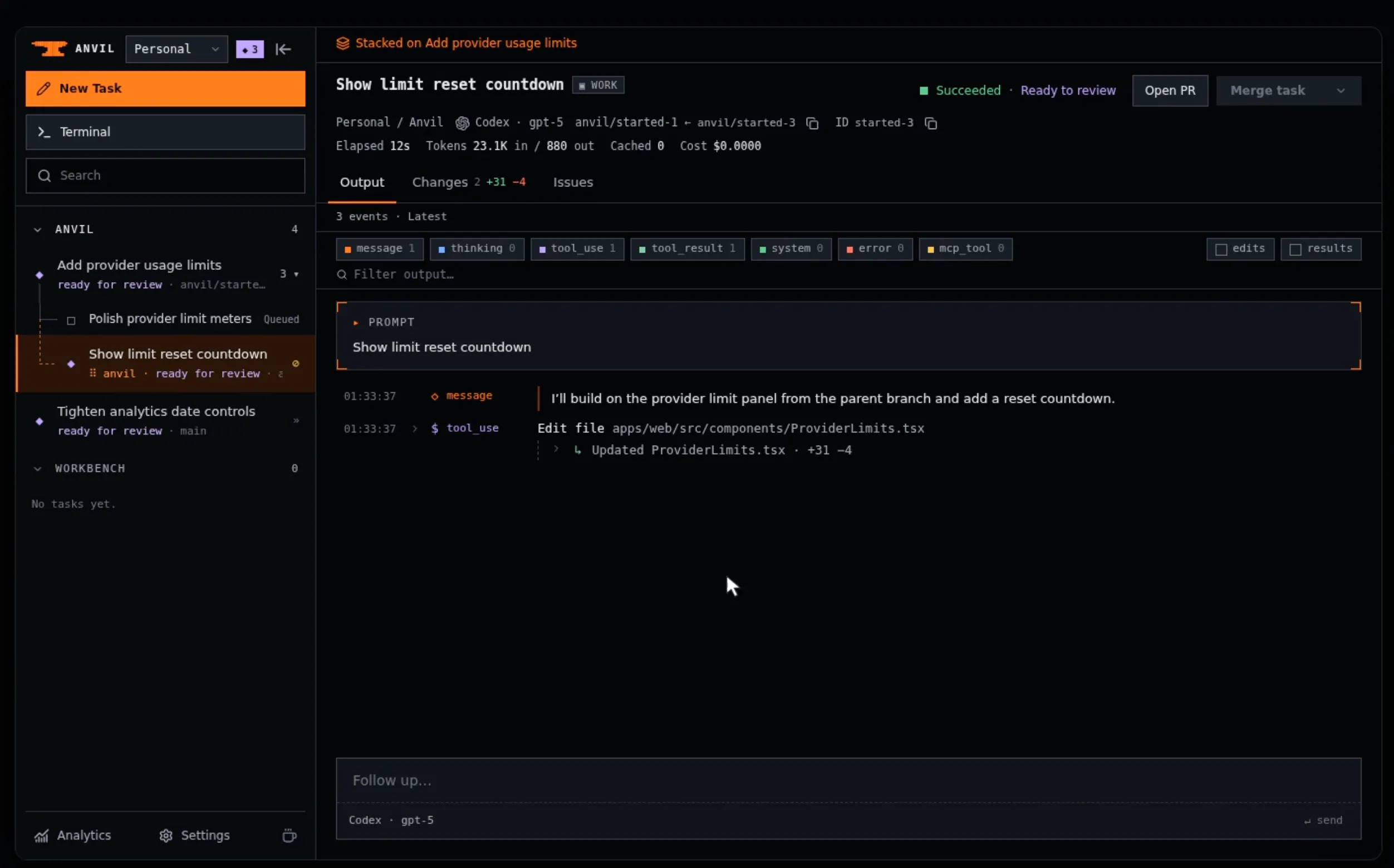
Task: Switch to the Changes tab
Action: click(469, 183)
